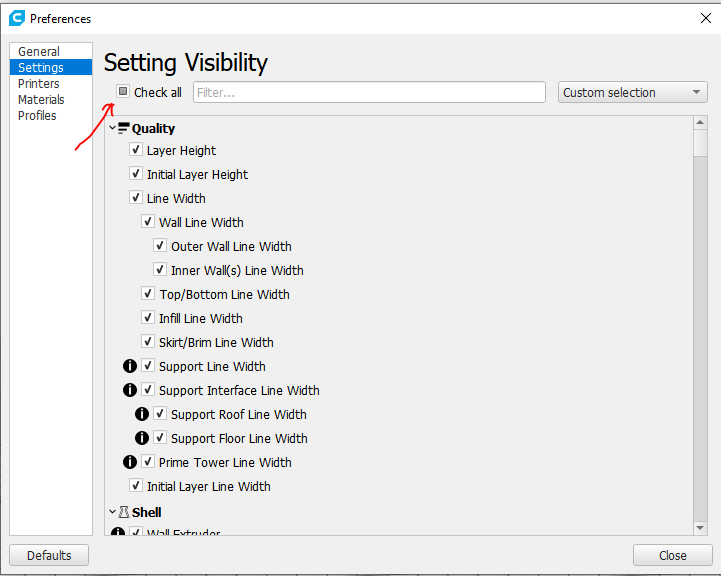Click the info icon beside Support Line Width

pyautogui.click(x=130, y=367)
